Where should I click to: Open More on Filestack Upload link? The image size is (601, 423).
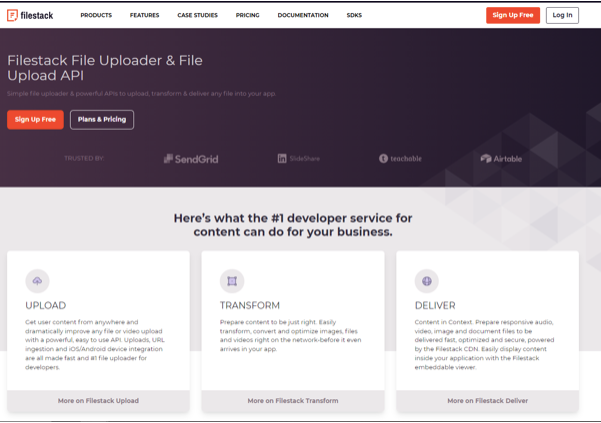[98, 401]
